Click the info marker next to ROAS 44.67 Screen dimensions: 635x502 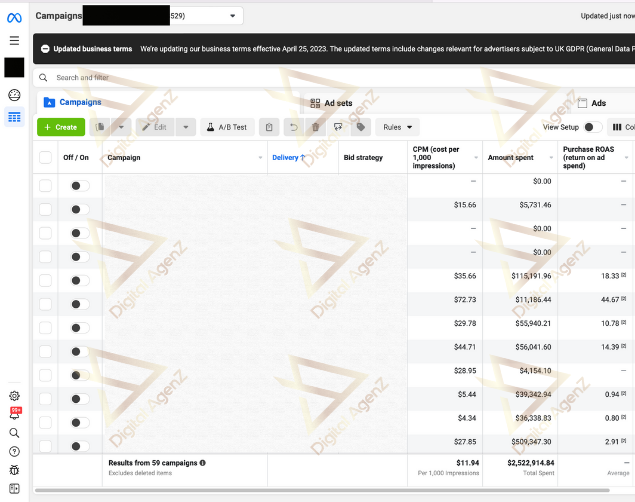pyautogui.click(x=624, y=299)
